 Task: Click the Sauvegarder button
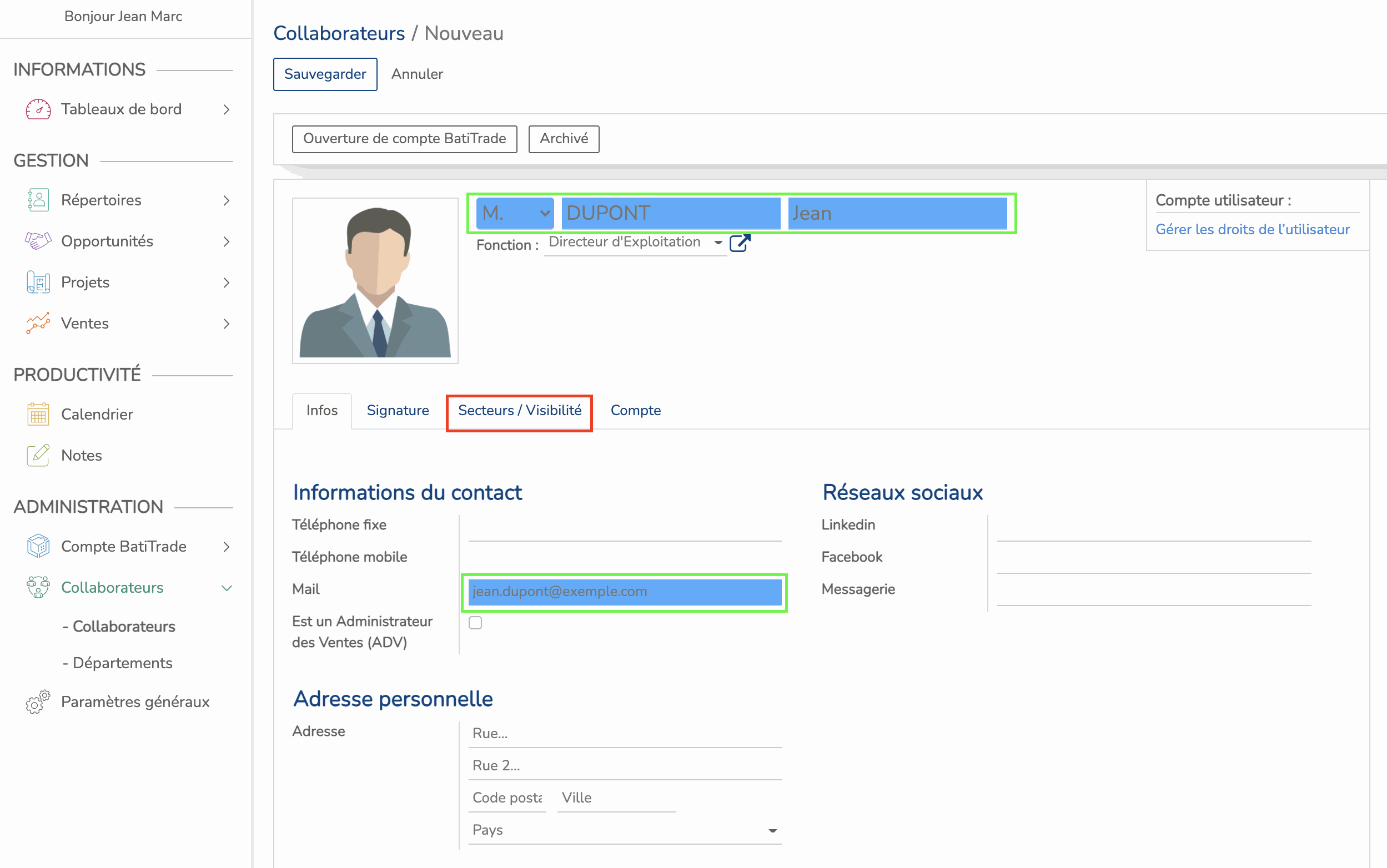click(323, 74)
